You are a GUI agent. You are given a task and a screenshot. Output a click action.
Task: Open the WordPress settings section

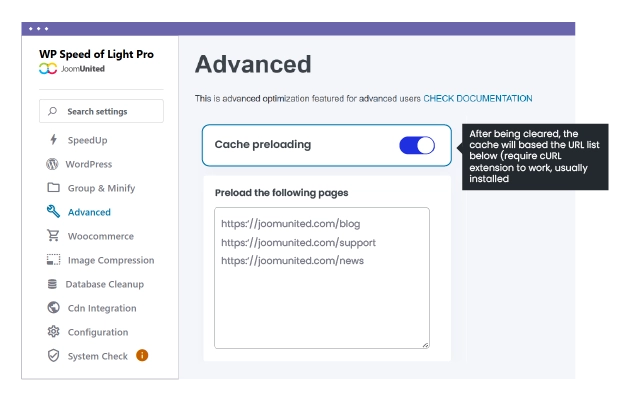click(89, 164)
